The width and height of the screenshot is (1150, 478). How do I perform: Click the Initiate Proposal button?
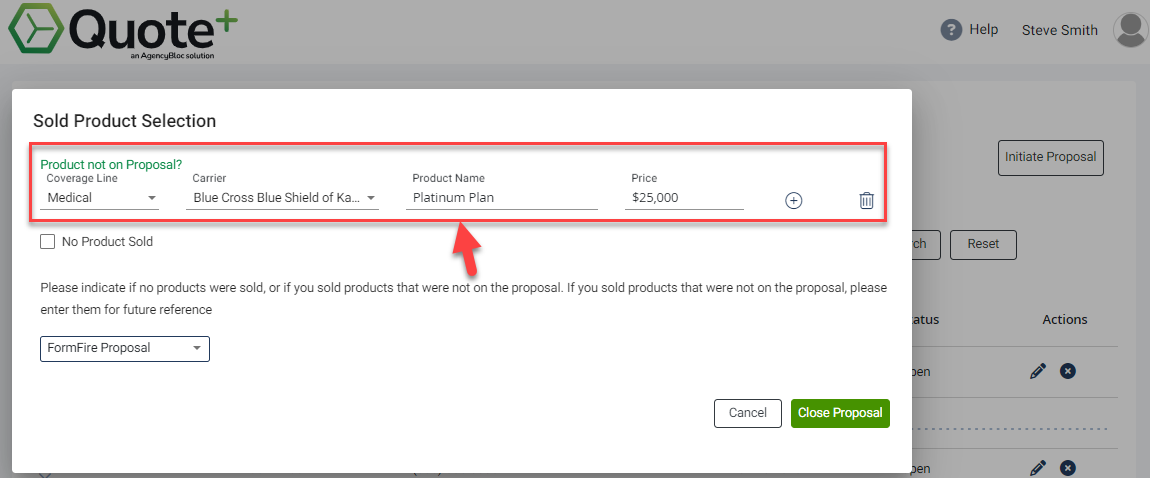coord(1050,157)
